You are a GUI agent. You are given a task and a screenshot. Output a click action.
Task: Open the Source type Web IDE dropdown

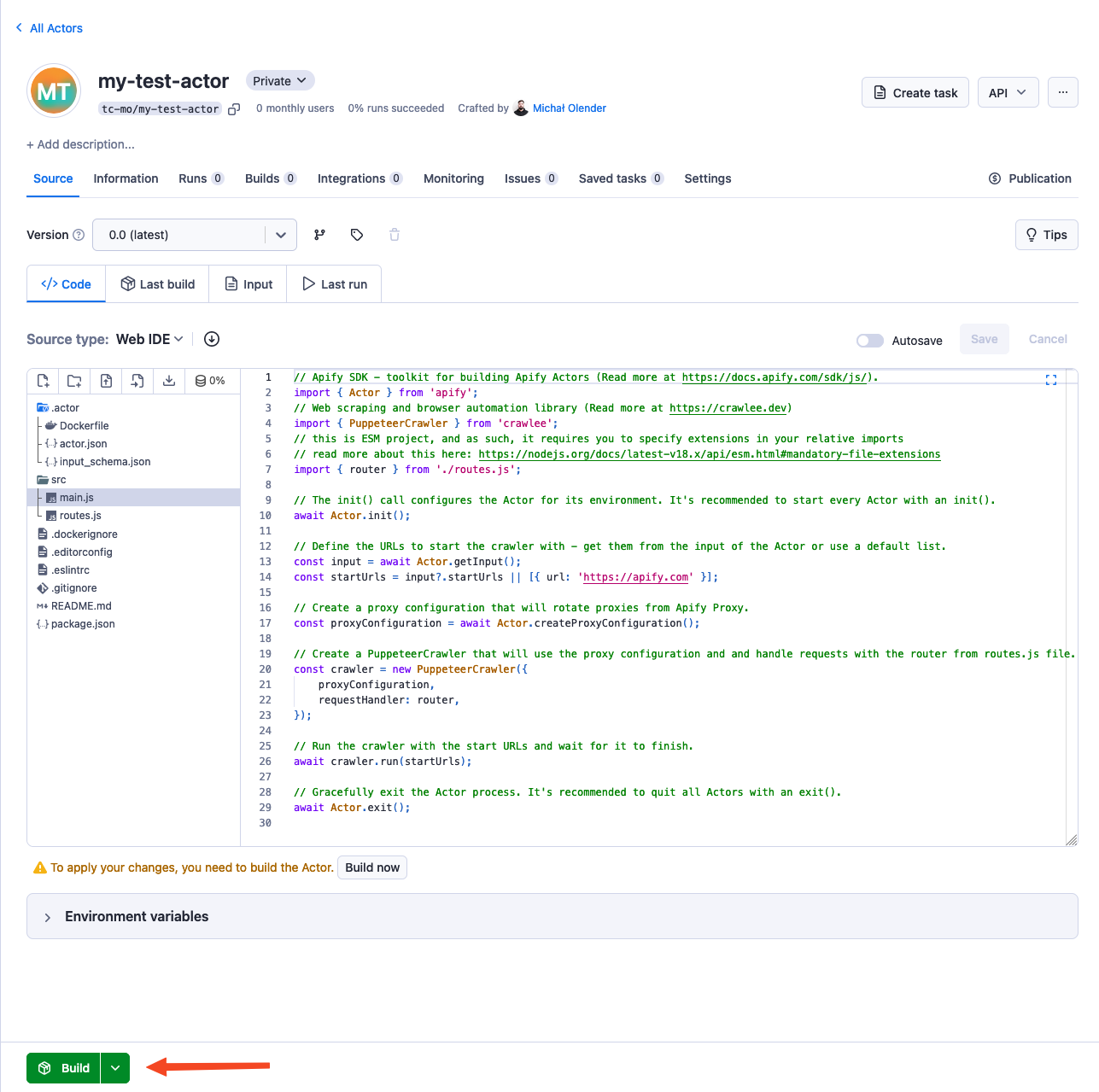148,339
